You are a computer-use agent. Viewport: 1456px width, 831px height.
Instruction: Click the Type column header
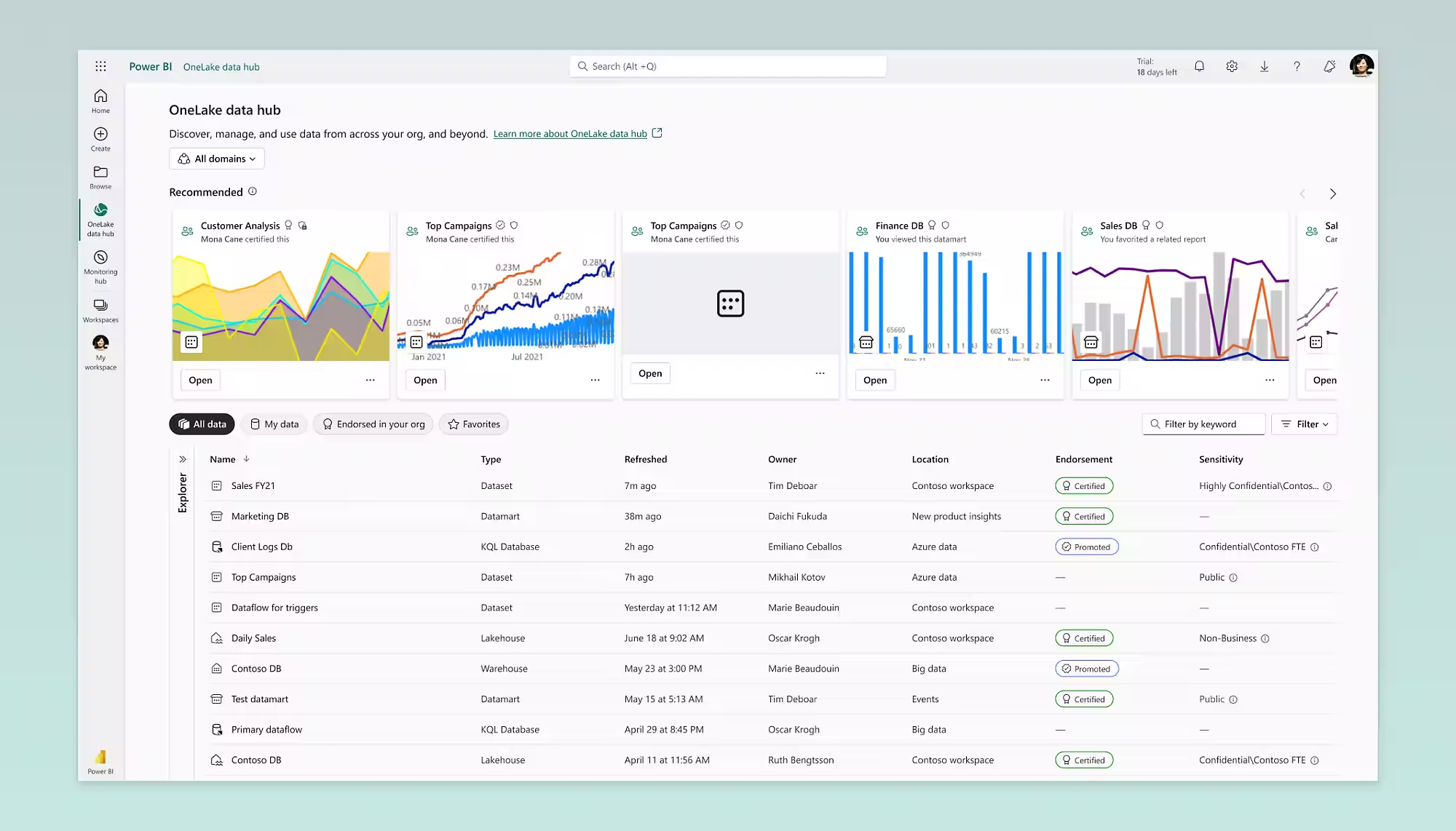coord(491,459)
